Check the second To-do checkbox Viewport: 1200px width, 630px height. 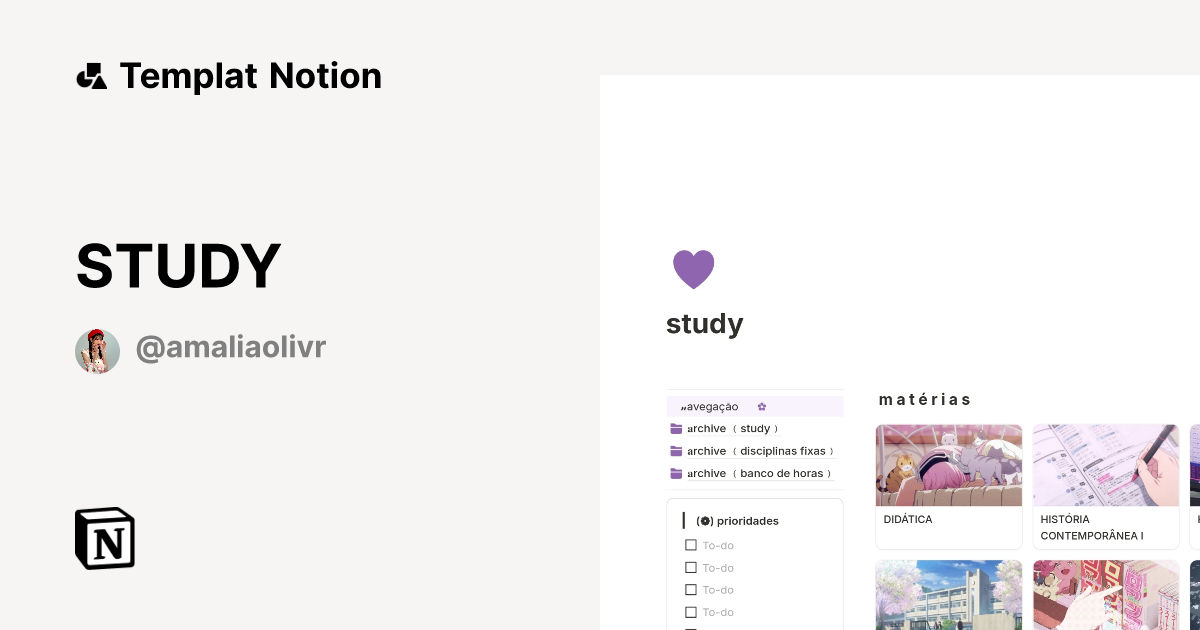(x=691, y=567)
